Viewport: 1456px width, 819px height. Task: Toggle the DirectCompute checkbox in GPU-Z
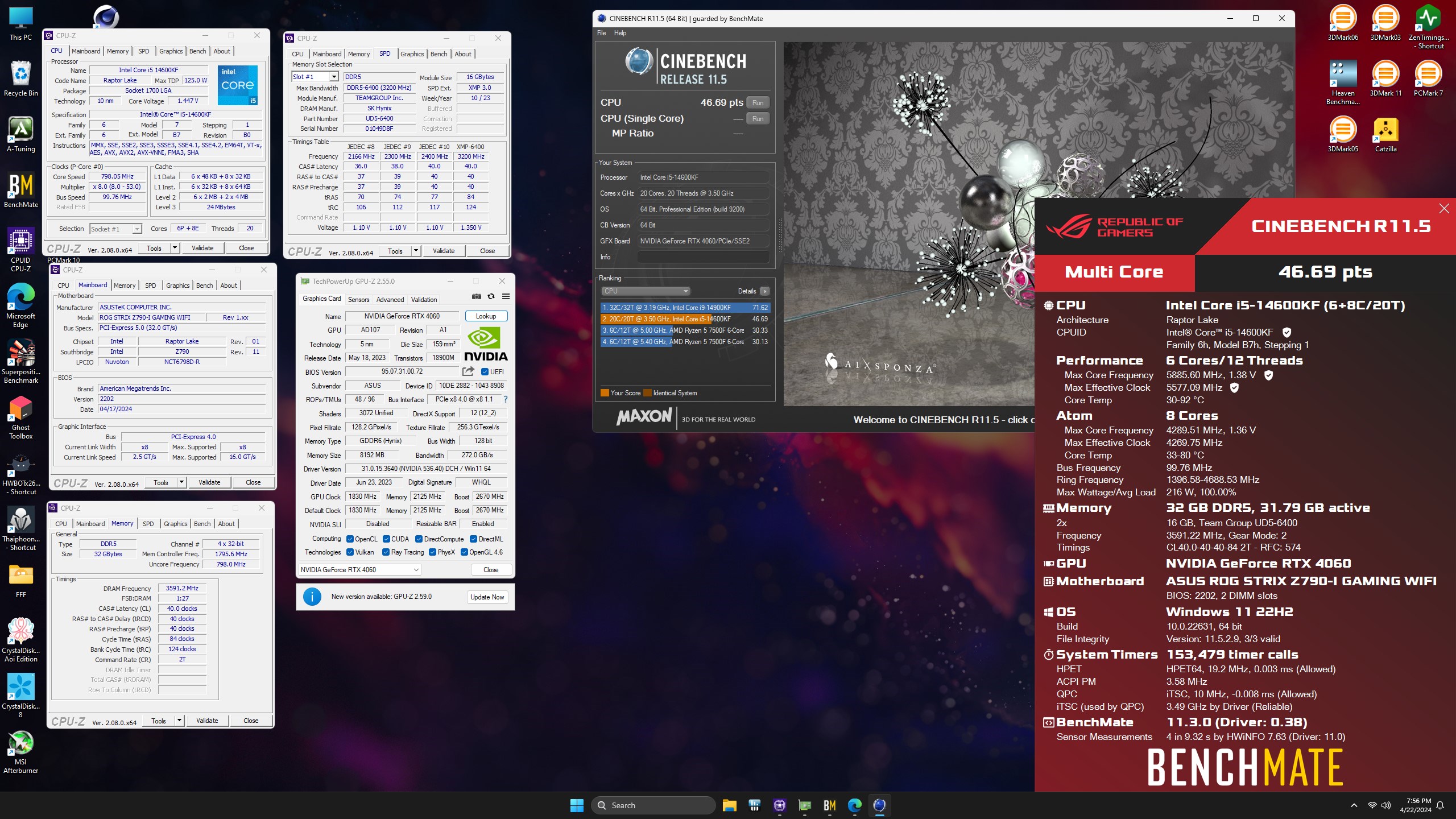(419, 539)
